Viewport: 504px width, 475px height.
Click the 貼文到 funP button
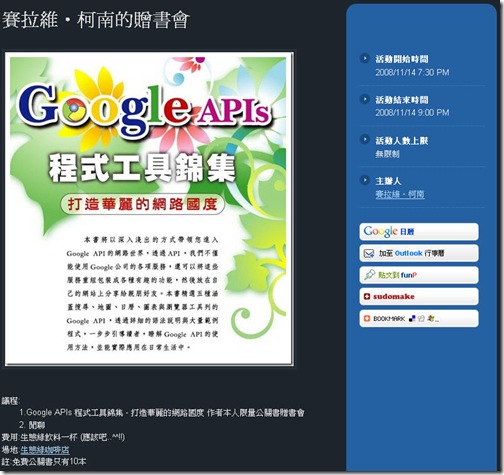[x=419, y=275]
